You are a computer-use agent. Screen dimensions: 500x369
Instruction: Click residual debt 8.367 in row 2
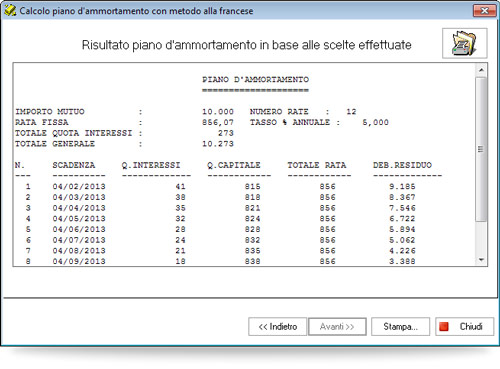point(402,197)
